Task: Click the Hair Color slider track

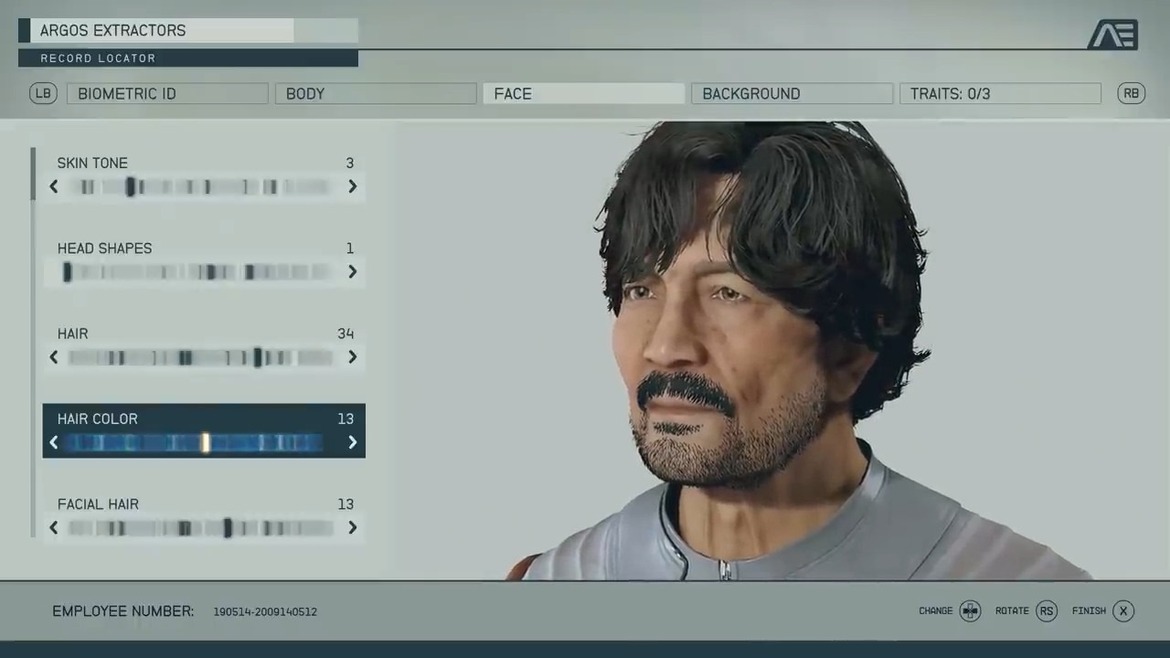Action: tap(195, 442)
